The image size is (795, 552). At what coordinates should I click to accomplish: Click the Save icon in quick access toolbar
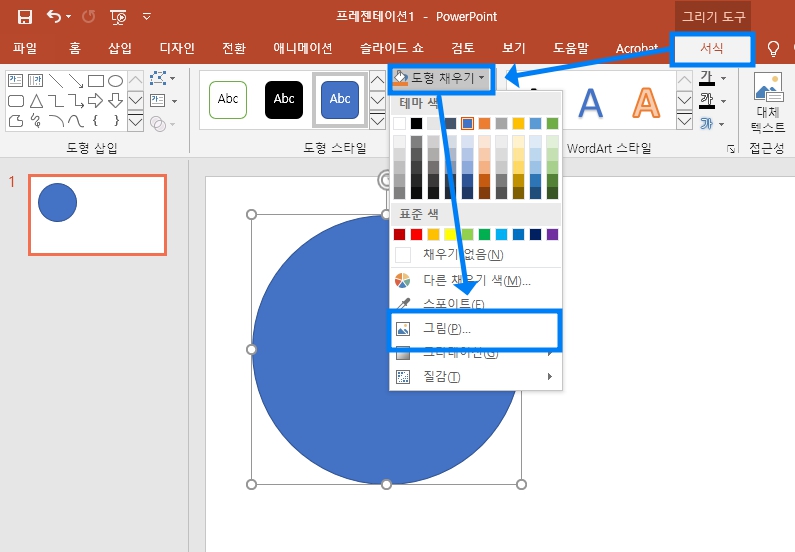24,17
